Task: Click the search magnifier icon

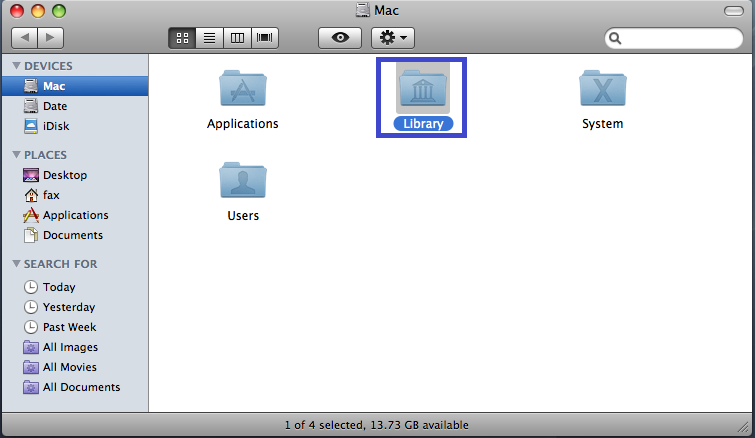Action: pos(615,38)
